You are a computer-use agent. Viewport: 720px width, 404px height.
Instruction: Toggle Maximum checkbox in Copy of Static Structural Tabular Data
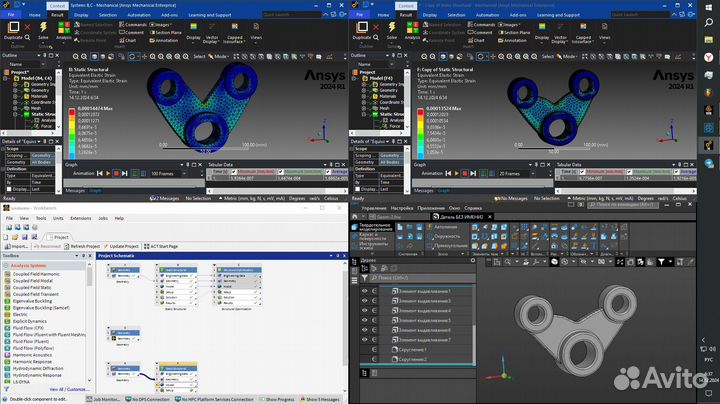pos(629,172)
